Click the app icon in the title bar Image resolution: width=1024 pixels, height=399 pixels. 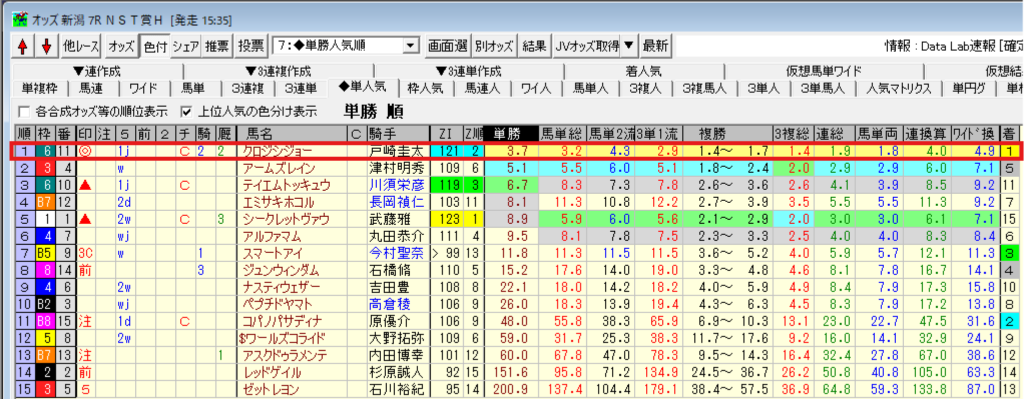click(20, 20)
